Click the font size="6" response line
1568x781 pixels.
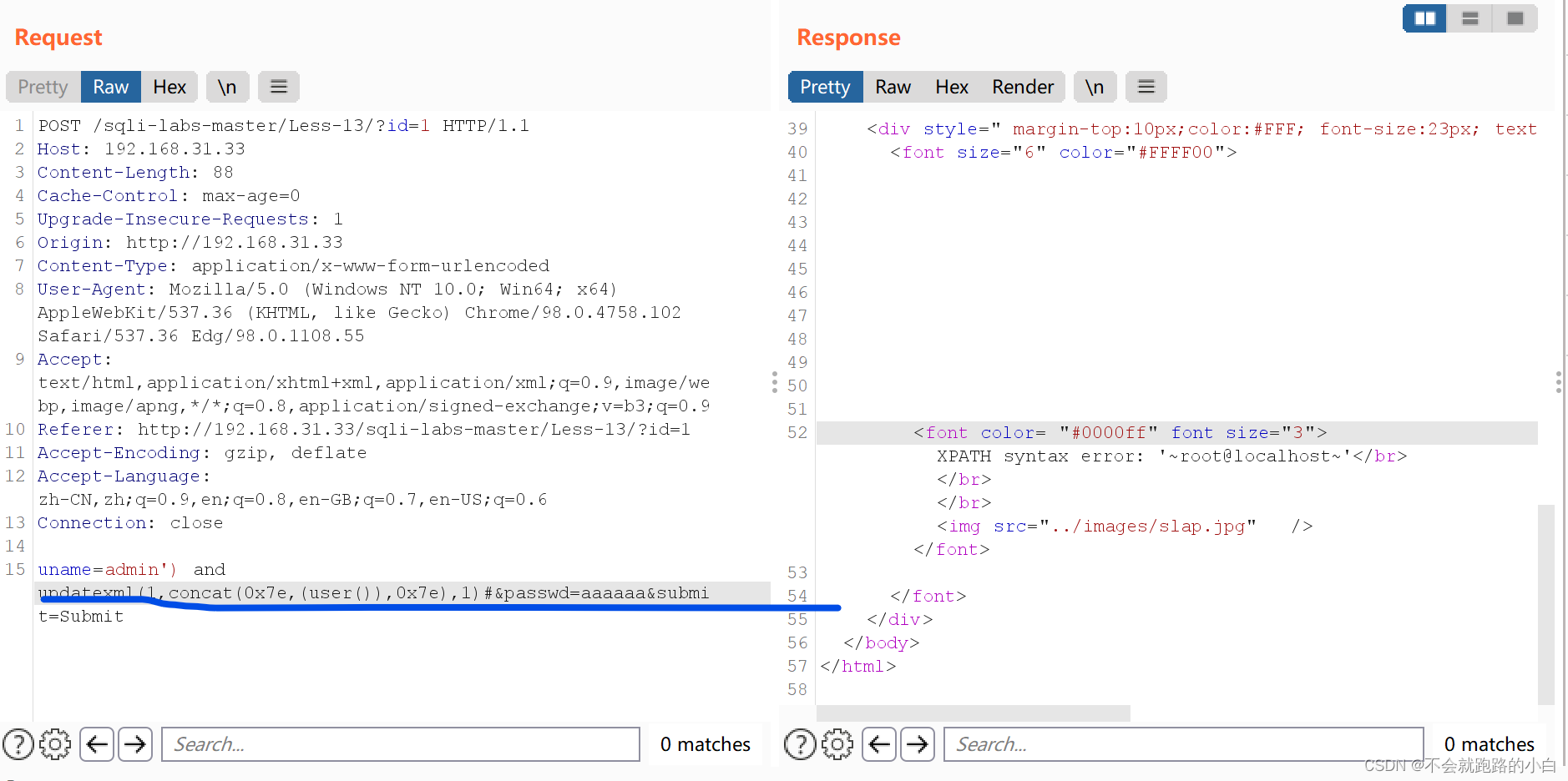coord(1064,153)
